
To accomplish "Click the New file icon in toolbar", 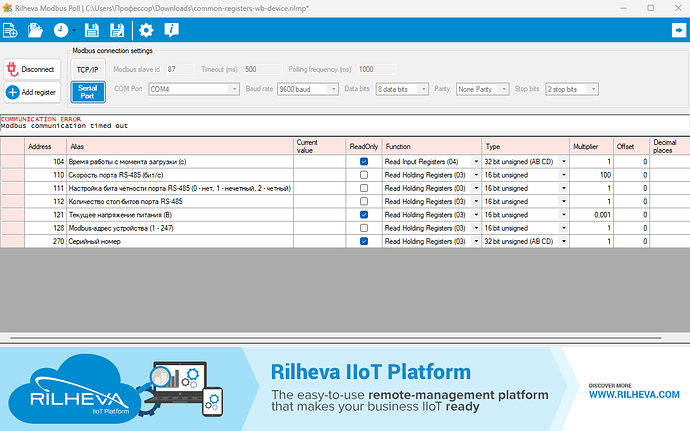I will (x=11, y=31).
